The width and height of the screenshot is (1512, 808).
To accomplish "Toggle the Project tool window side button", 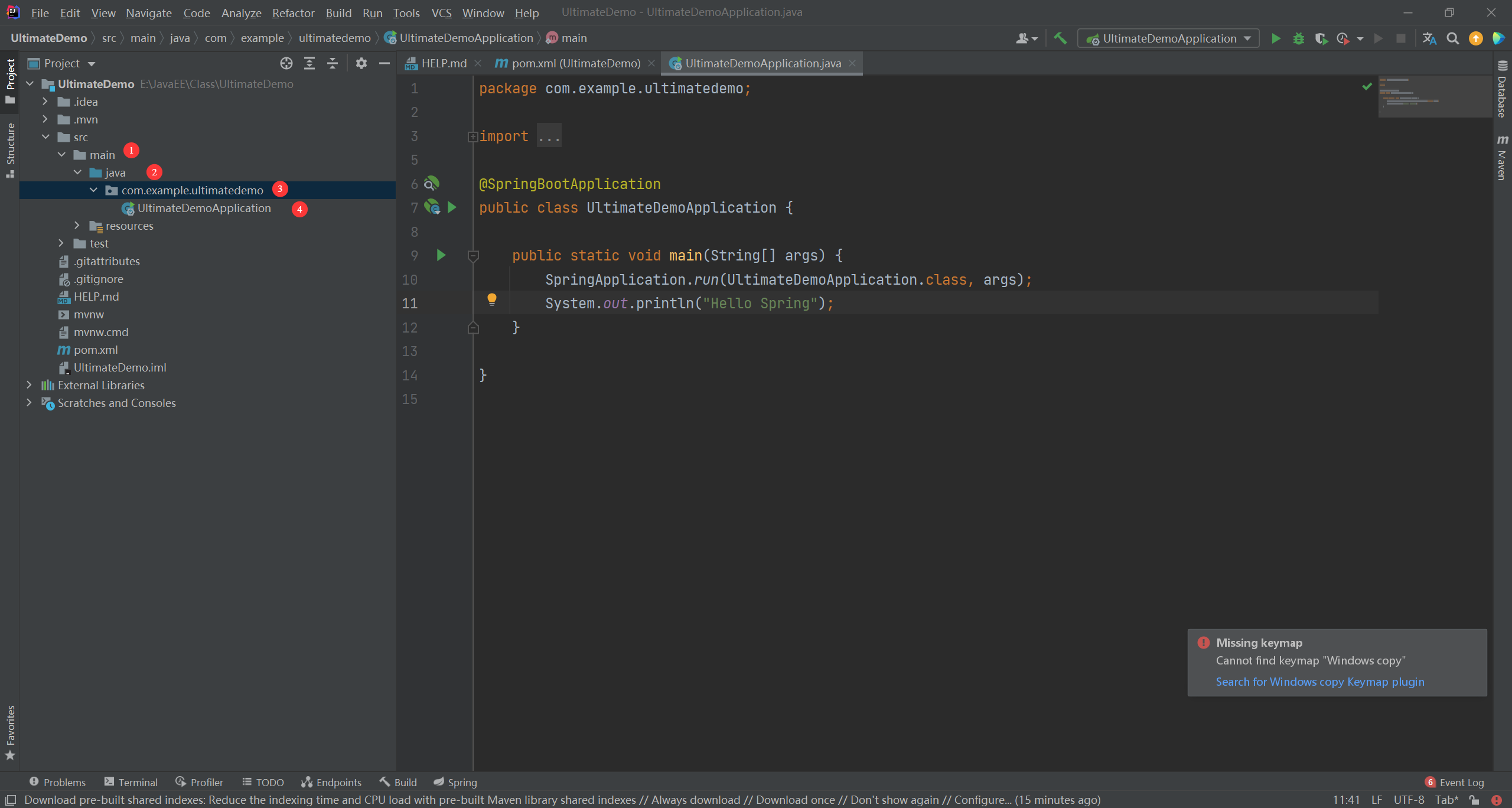I will tap(10, 82).
